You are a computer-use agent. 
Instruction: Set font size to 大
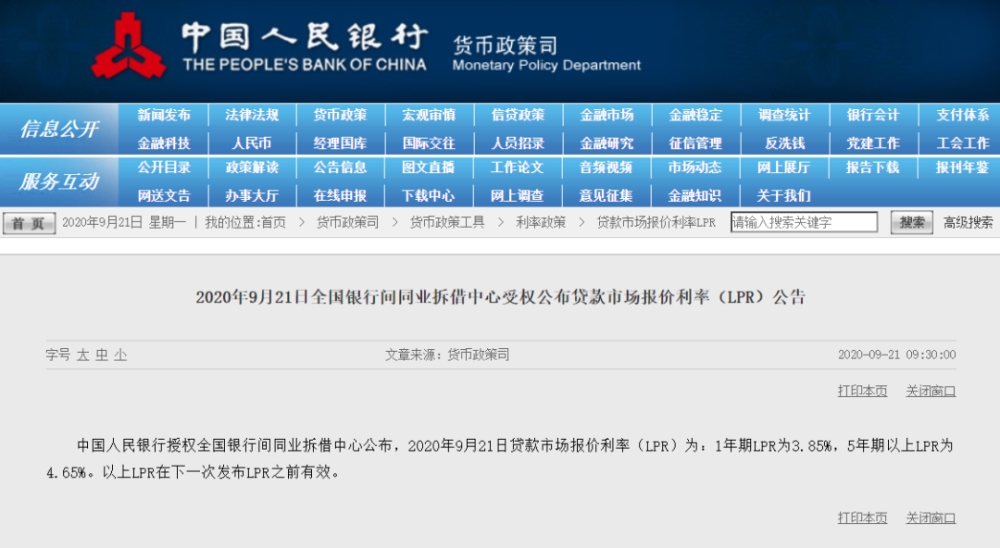click(x=83, y=355)
